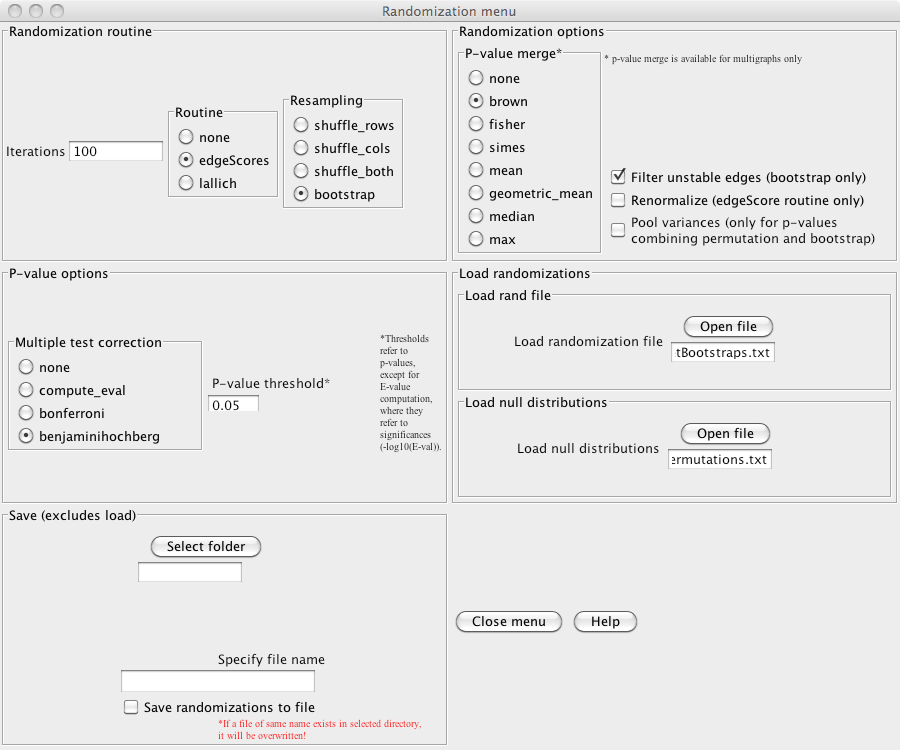Choose compute_eval test correction
Screen dimensions: 900x750
coord(26,391)
